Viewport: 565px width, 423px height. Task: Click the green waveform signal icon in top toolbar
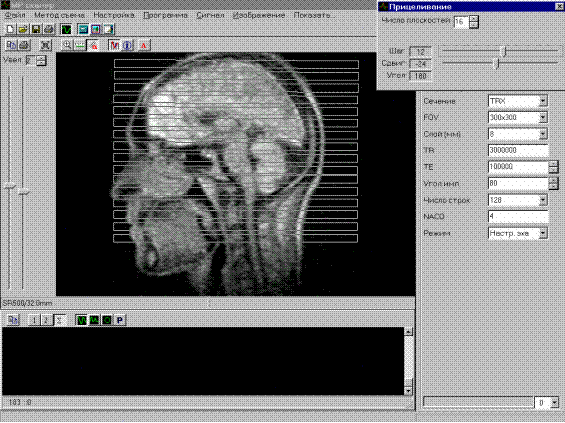point(66,29)
